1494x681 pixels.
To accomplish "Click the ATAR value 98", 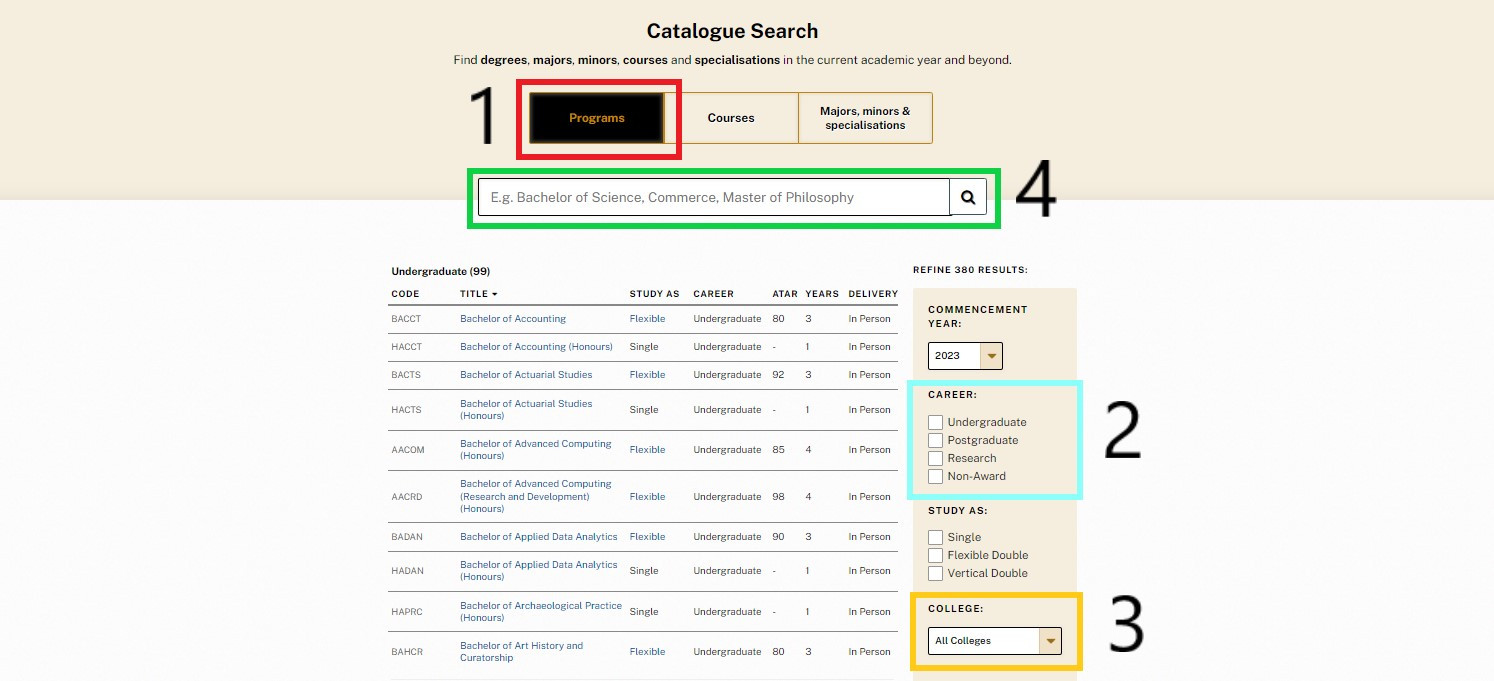I will [x=778, y=497].
